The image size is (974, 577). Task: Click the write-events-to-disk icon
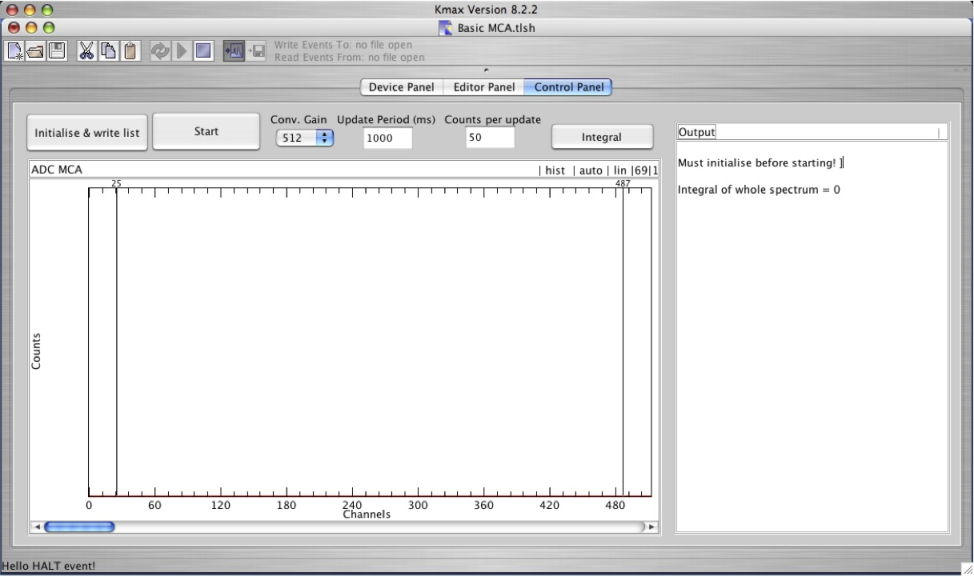coord(257,51)
